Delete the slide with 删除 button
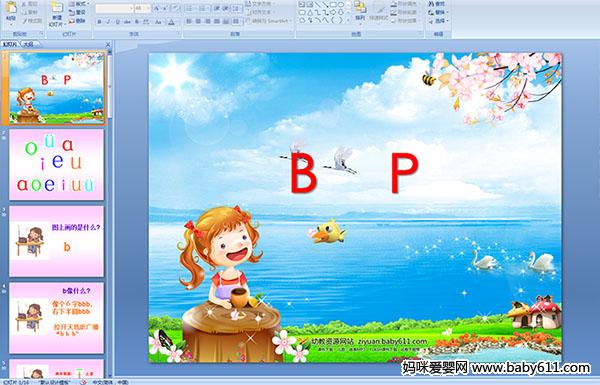This screenshot has height=385, width=600. click(78, 21)
